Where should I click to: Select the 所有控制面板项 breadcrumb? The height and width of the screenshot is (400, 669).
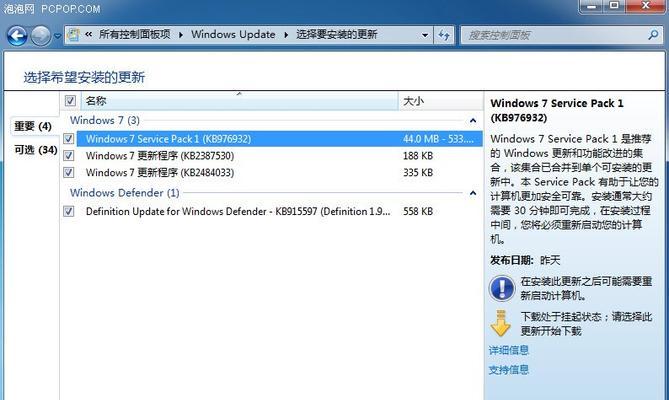(134, 35)
